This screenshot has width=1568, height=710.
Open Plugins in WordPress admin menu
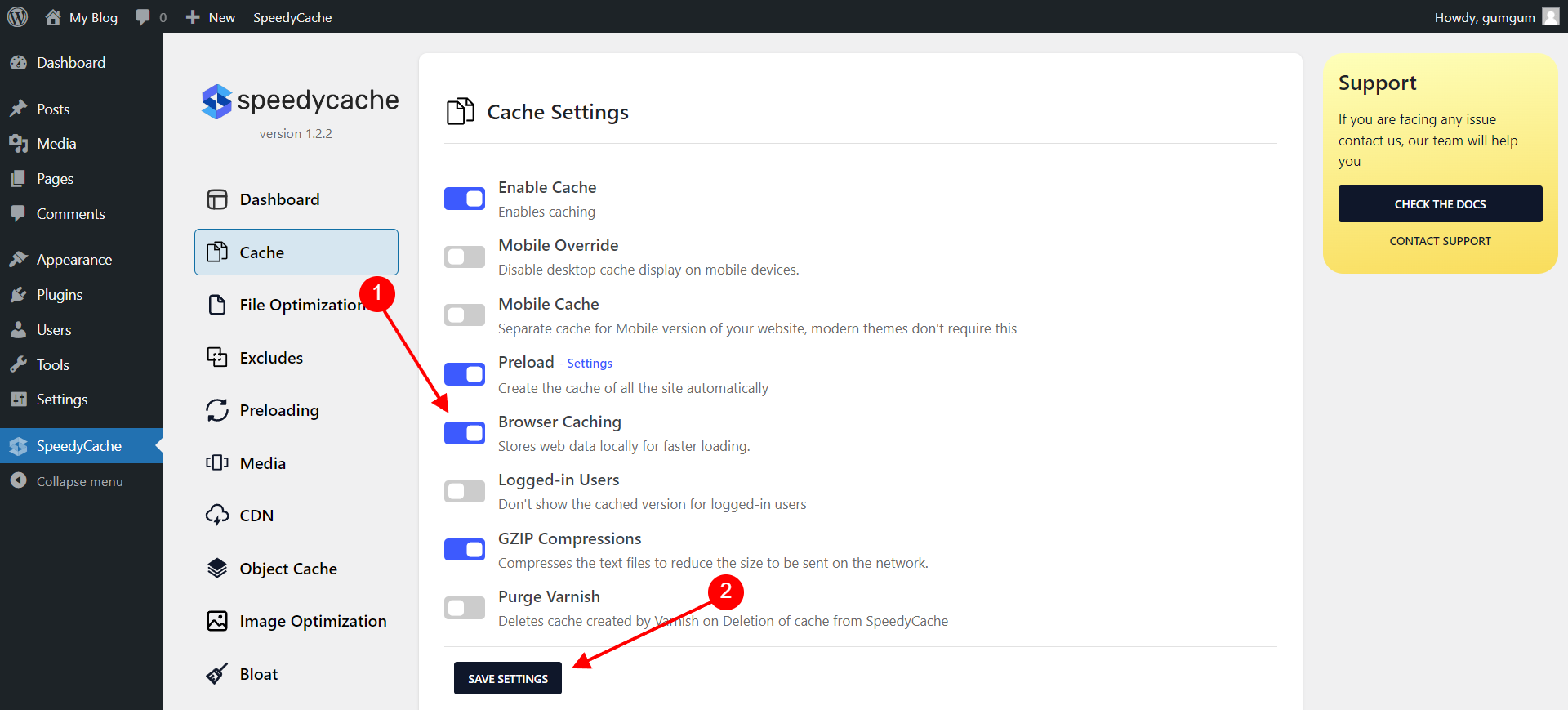82,295
